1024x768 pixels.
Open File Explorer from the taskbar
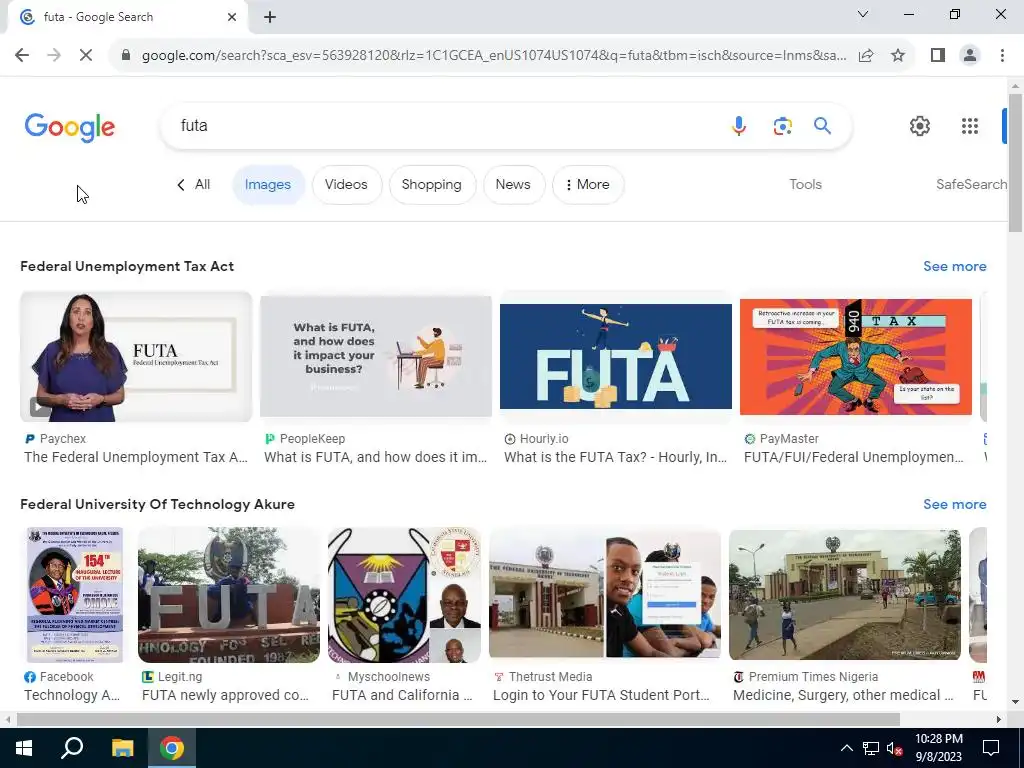122,748
